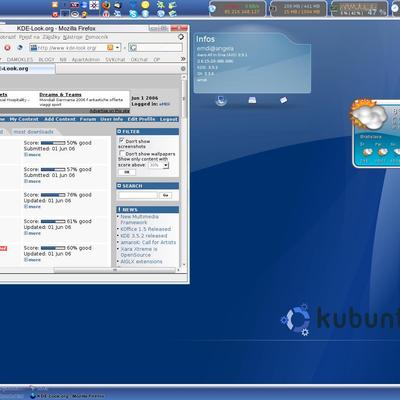This screenshot has height=400, width=400.
Task: Click the orange icon at left of top launchers
Action: (x=55, y=5)
